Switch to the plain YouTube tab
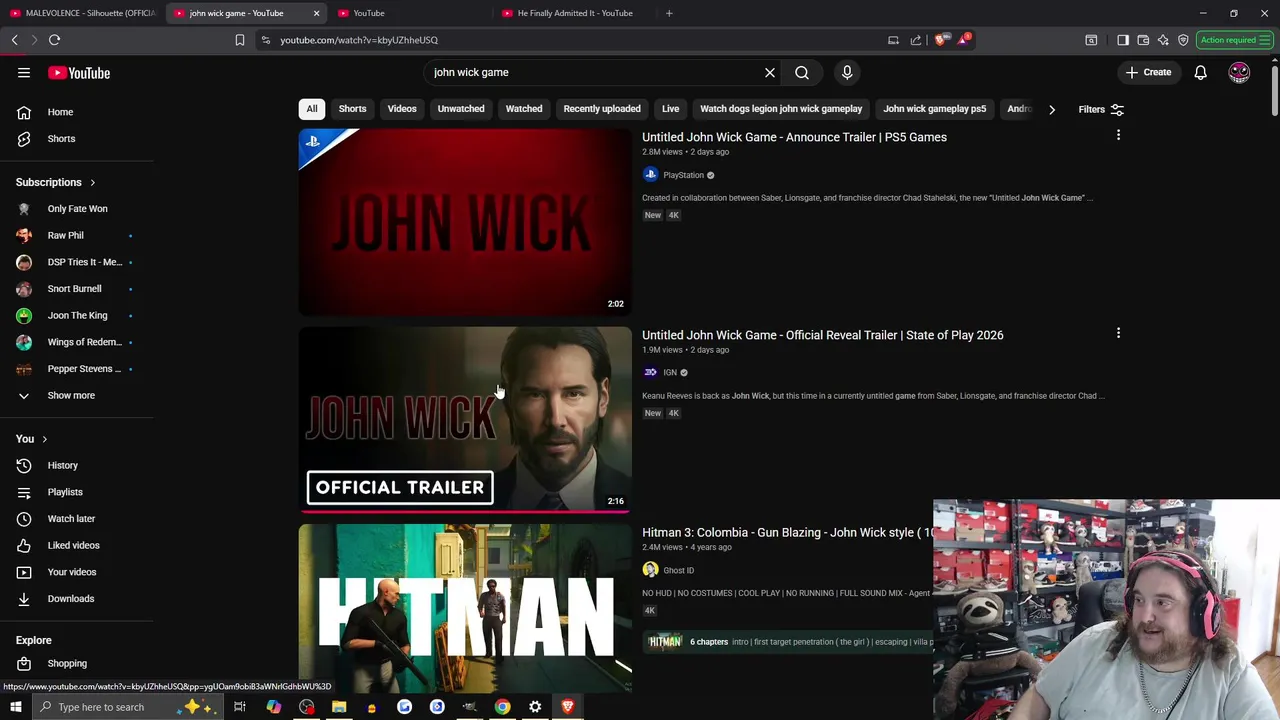This screenshot has height=720, width=1280. (x=410, y=13)
